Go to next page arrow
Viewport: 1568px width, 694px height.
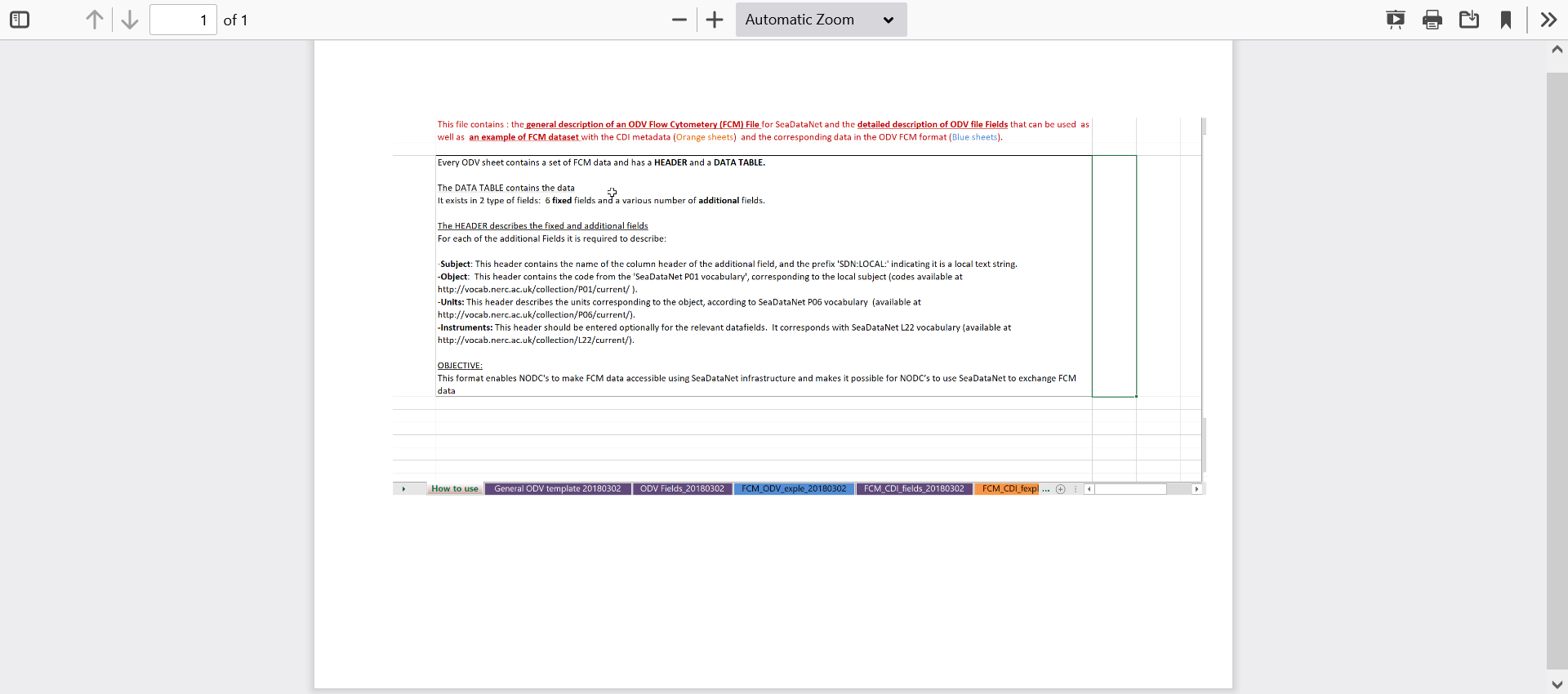click(x=130, y=20)
